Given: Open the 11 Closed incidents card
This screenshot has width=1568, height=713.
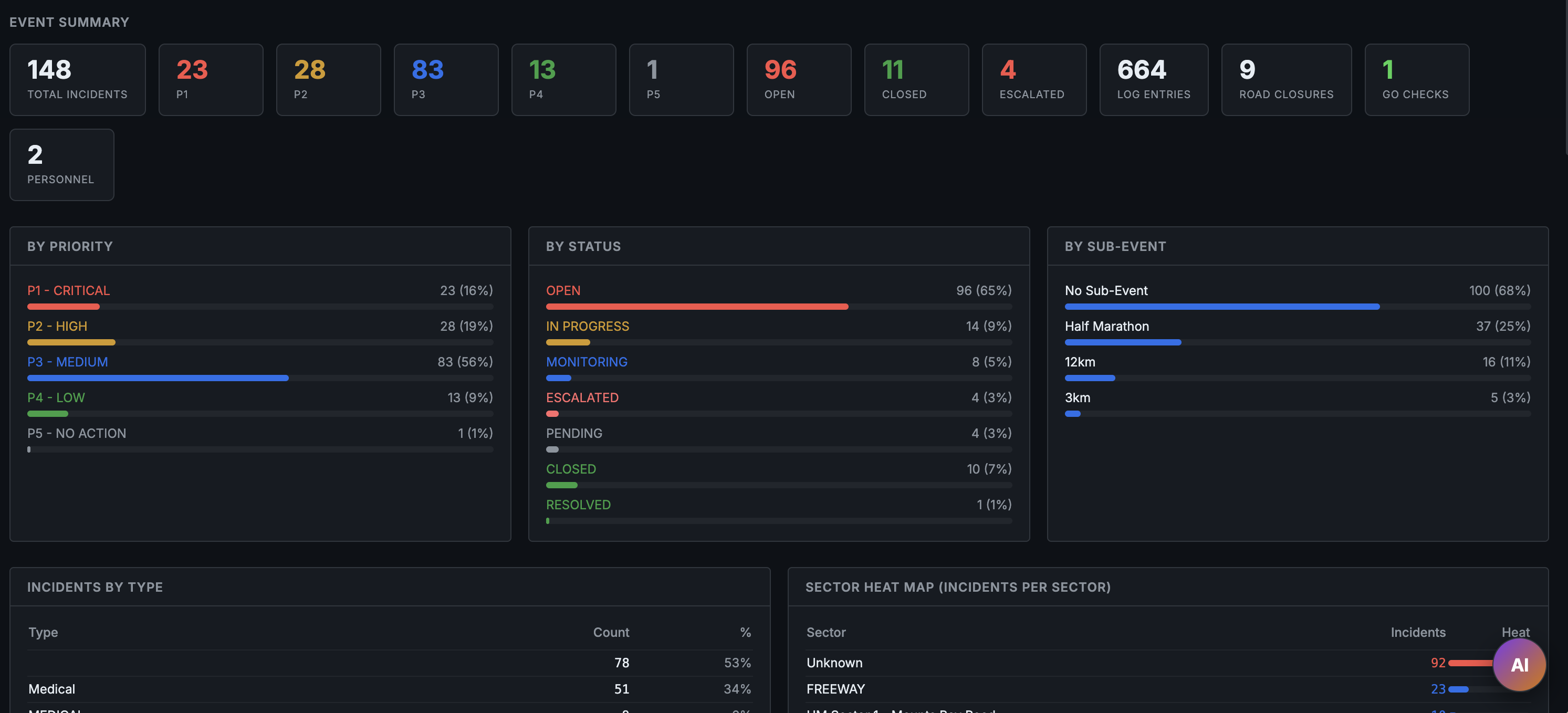Looking at the screenshot, I should coord(916,80).
